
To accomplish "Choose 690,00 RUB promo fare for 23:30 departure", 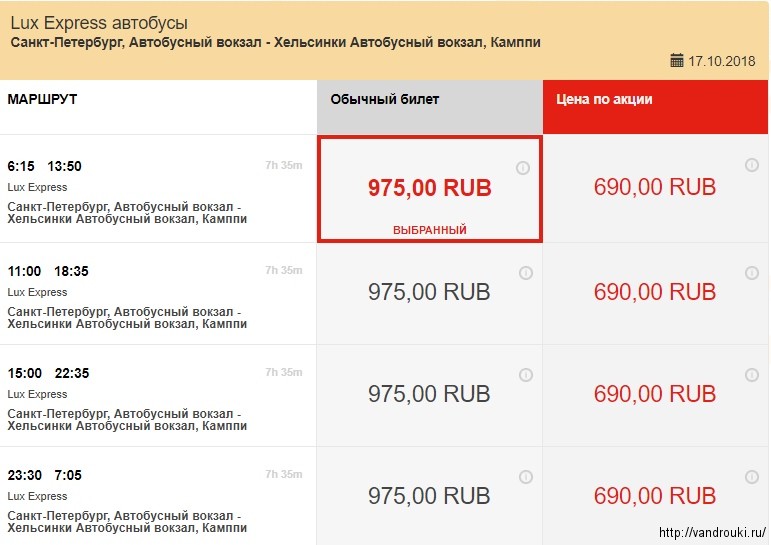I will tap(655, 496).
